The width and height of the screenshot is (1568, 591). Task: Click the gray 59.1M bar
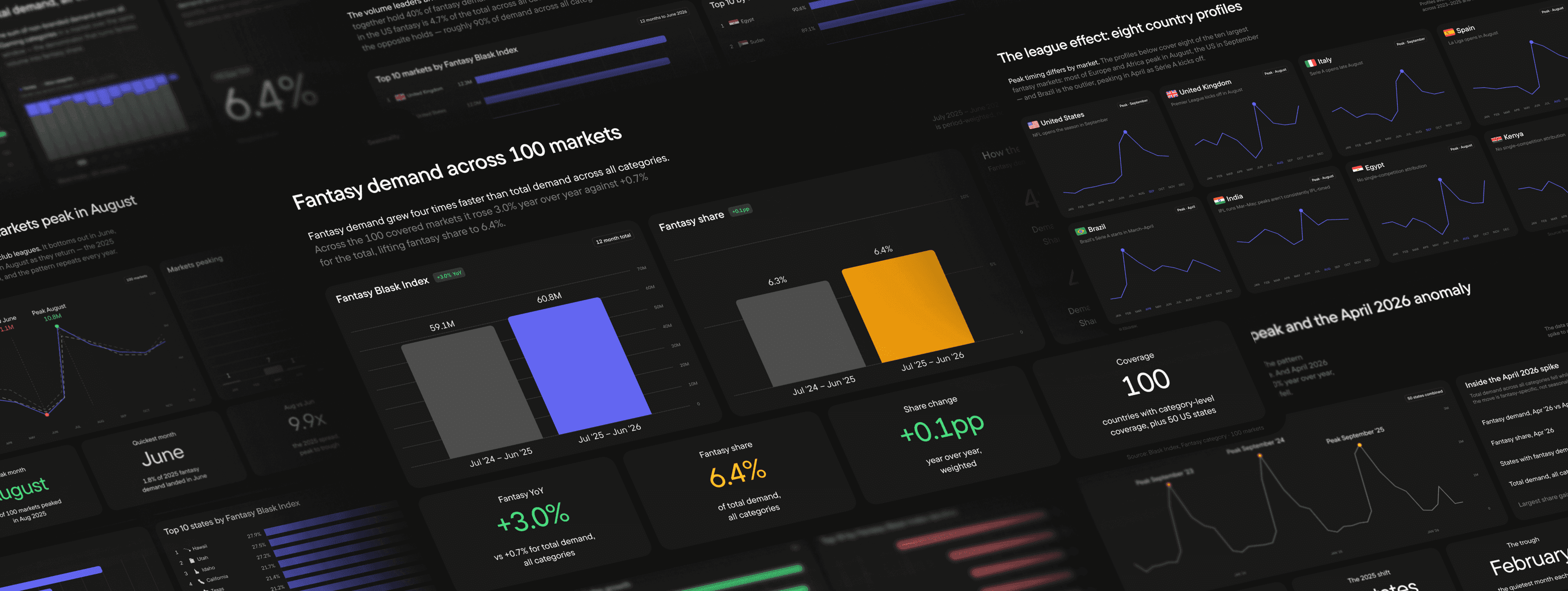472,392
